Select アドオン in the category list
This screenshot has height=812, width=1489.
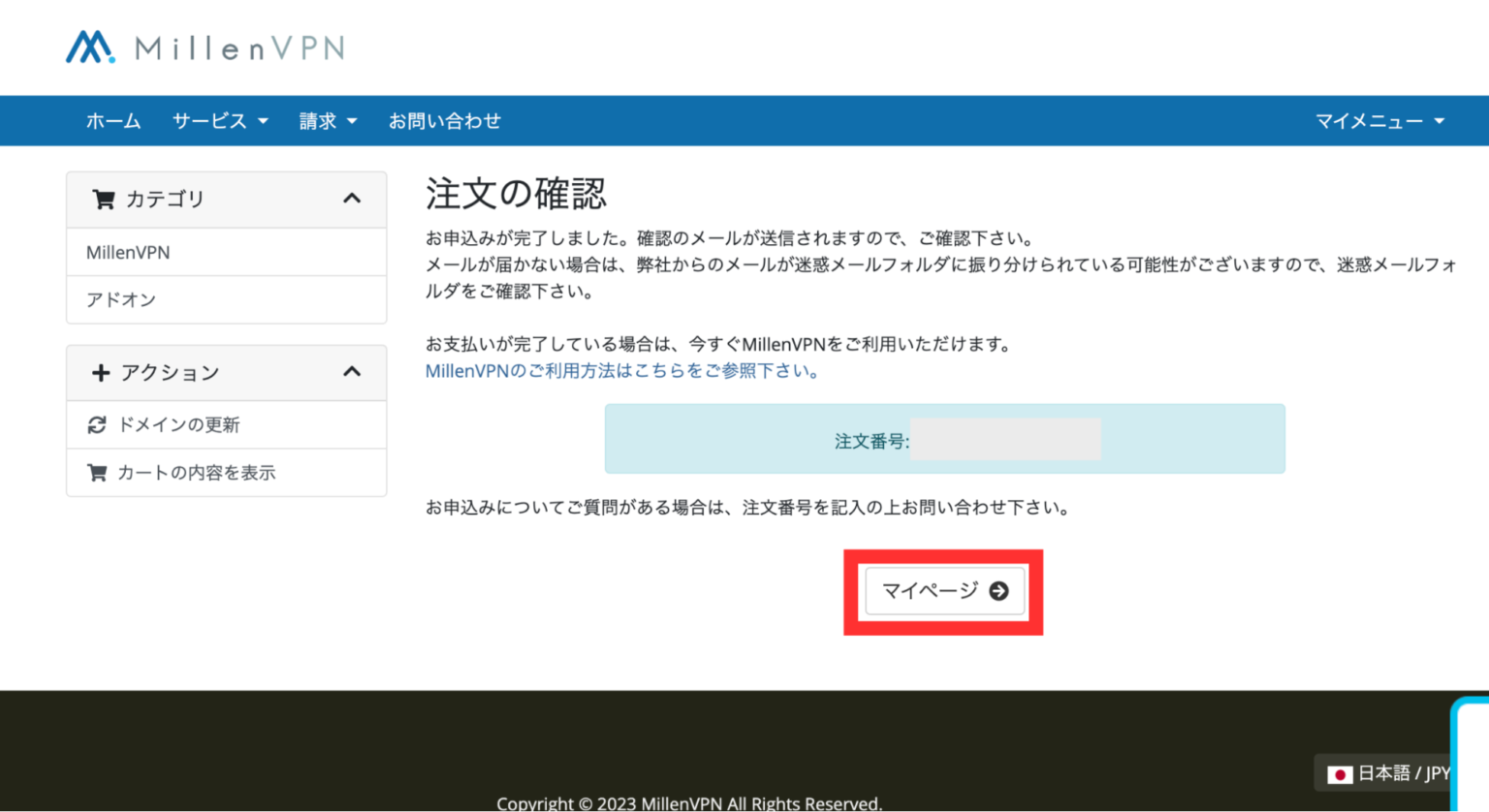pyautogui.click(x=121, y=300)
